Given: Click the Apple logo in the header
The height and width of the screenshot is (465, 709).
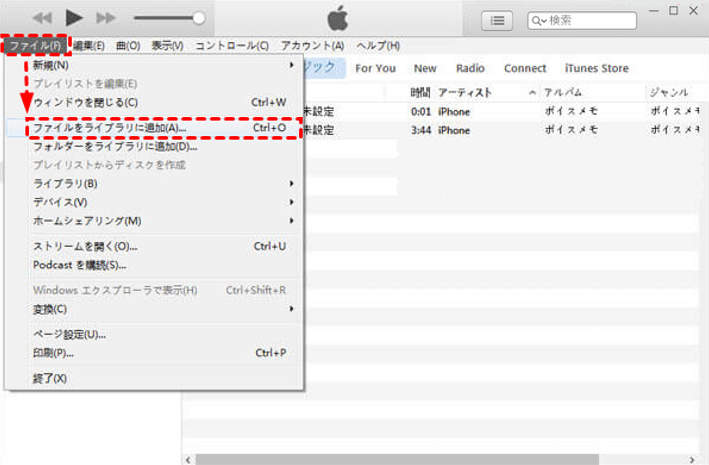Looking at the screenshot, I should [x=338, y=19].
